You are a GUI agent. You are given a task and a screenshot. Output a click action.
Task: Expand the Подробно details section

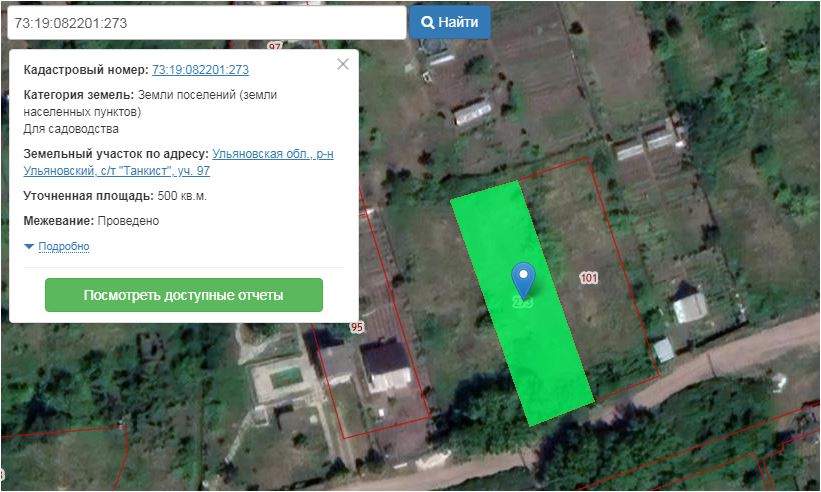(x=63, y=246)
